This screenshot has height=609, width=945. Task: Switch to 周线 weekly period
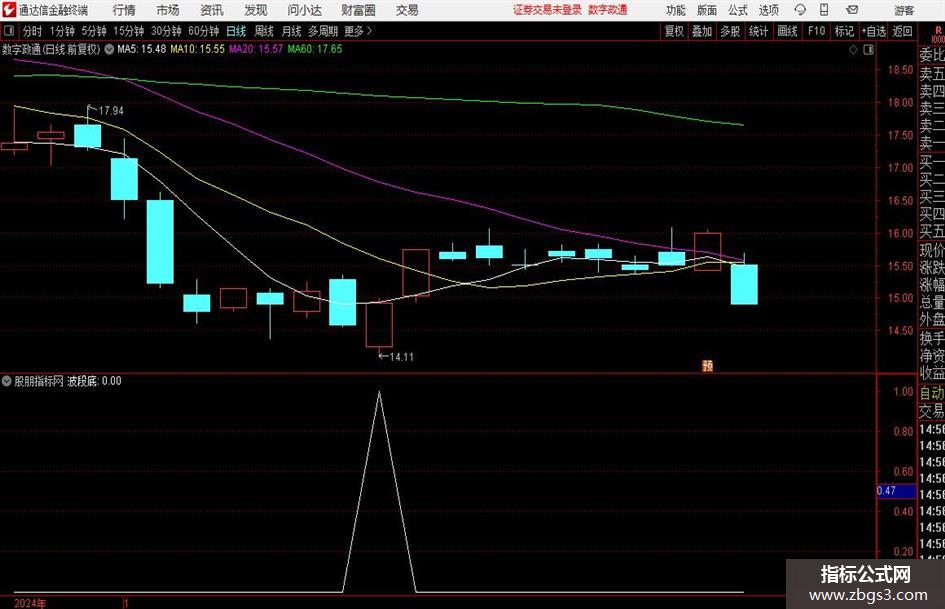pyautogui.click(x=264, y=31)
